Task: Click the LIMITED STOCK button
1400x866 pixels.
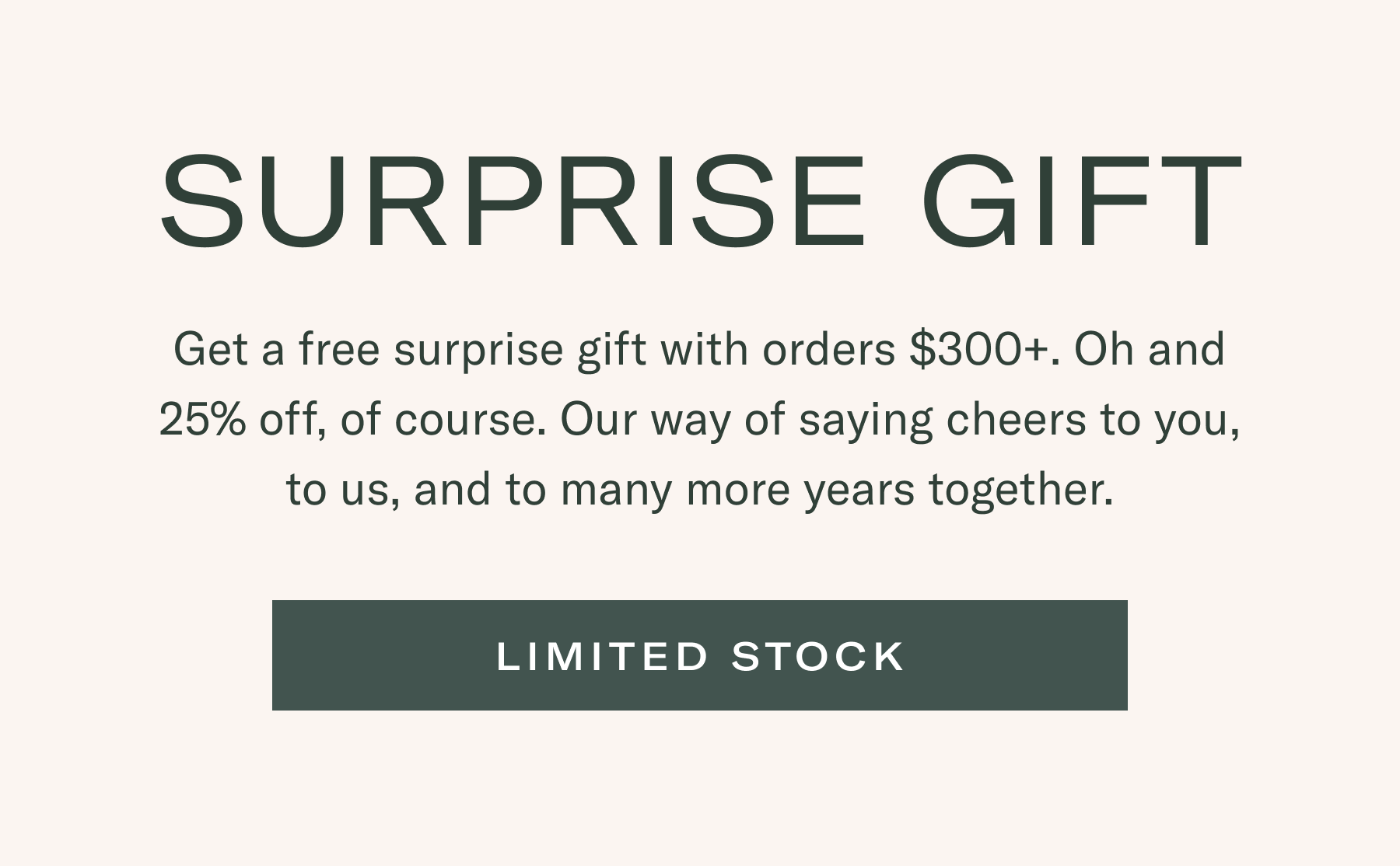Action: coord(699,655)
